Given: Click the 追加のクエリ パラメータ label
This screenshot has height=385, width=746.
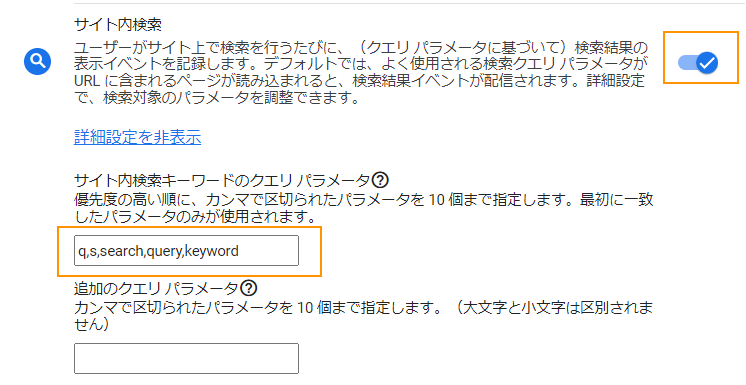Looking at the screenshot, I should pyautogui.click(x=156, y=288).
